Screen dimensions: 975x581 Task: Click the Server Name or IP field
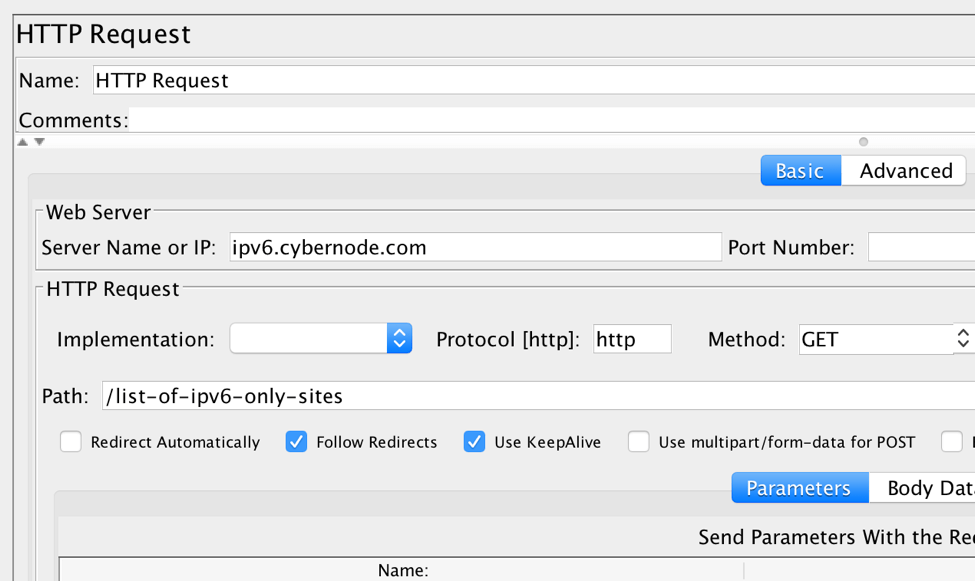pyautogui.click(x=476, y=247)
